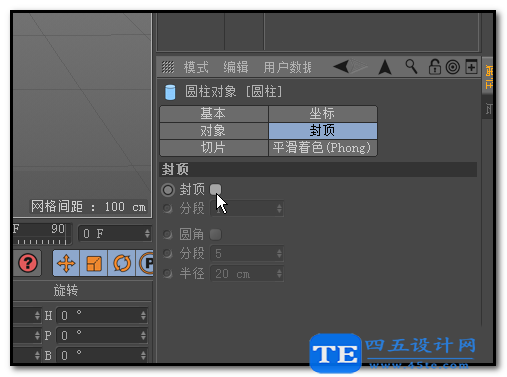Click the up arrow navigation icon
Image resolution: width=507 pixels, height=377 pixels.
click(385, 67)
